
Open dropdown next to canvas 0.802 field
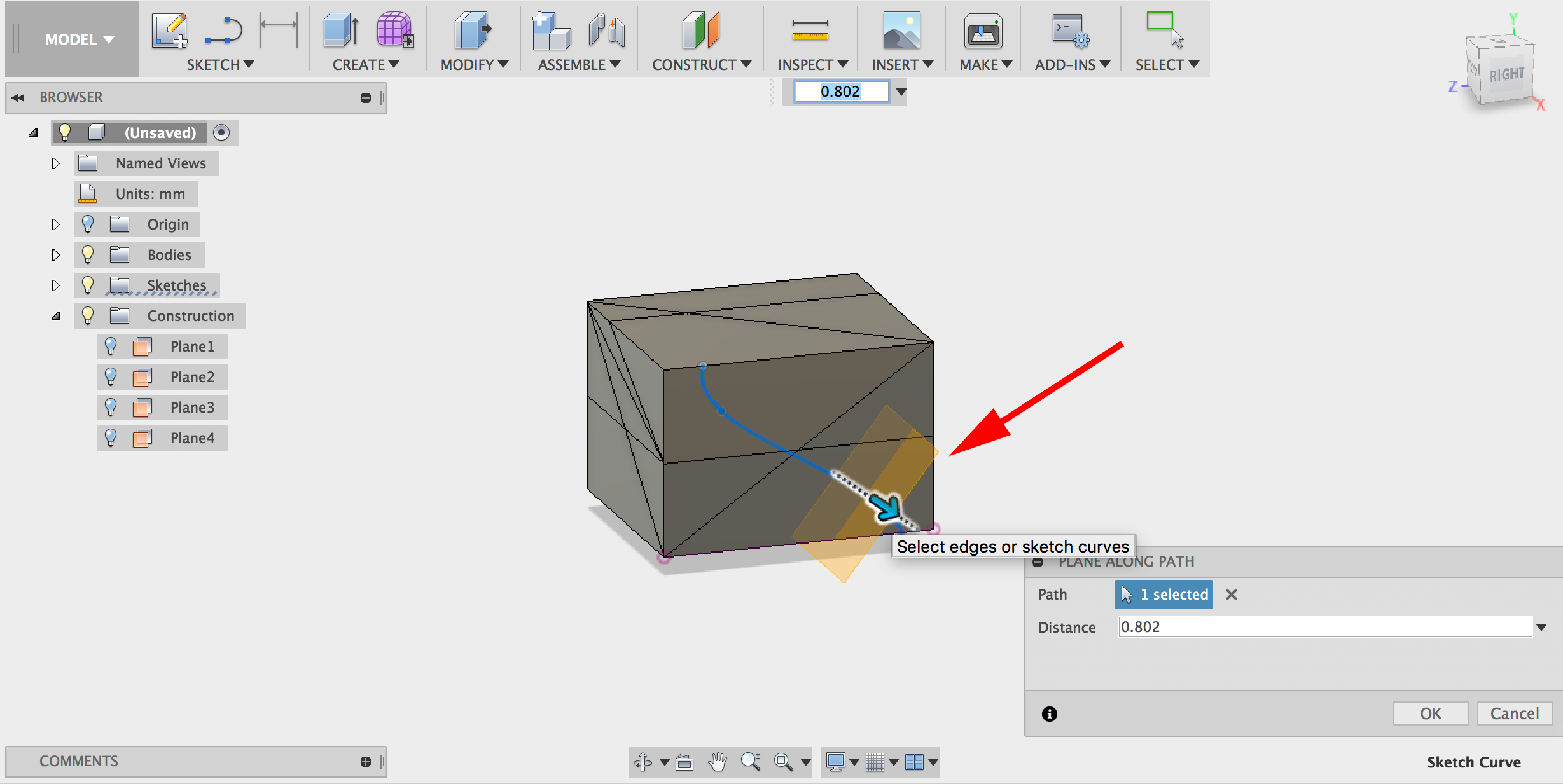point(901,92)
